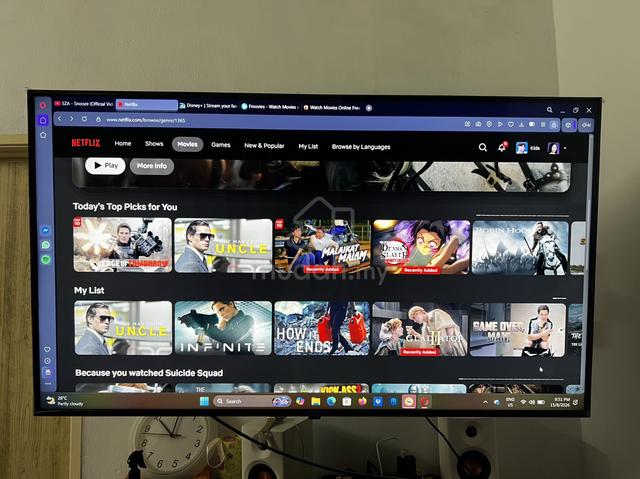
Task: Open Game Over, Man! thumbnail
Action: (518, 330)
